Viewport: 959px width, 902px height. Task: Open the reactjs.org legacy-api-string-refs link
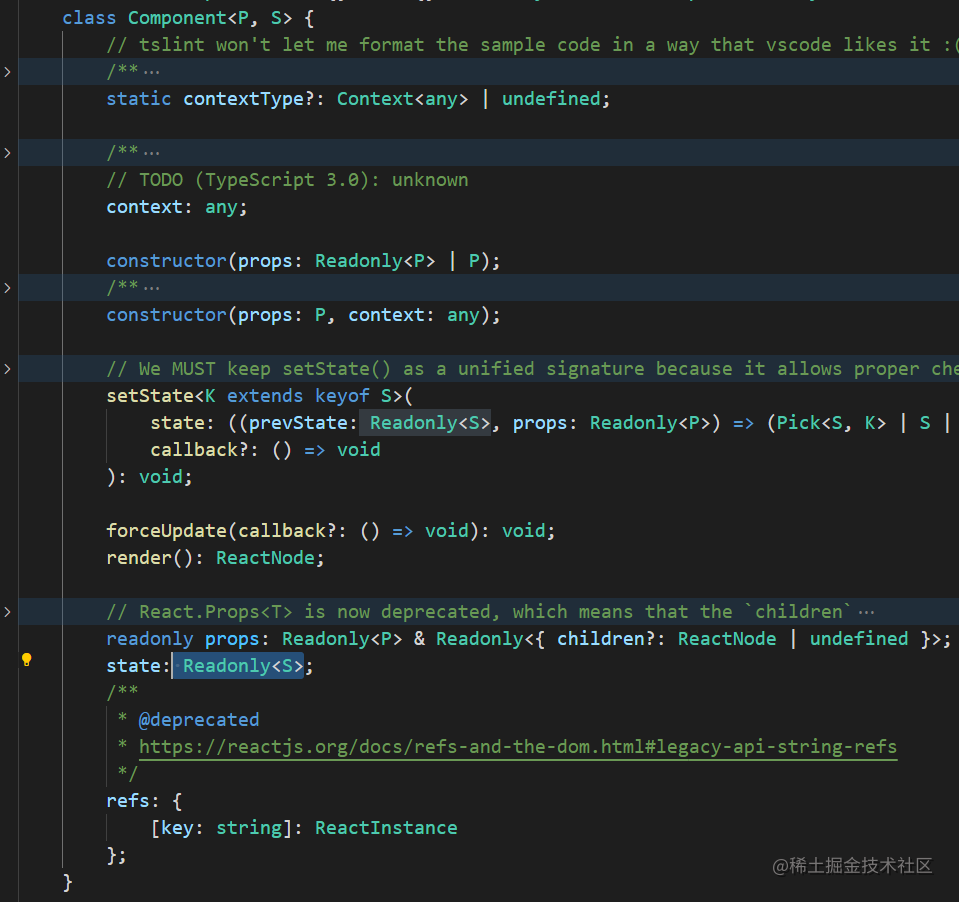(517, 747)
